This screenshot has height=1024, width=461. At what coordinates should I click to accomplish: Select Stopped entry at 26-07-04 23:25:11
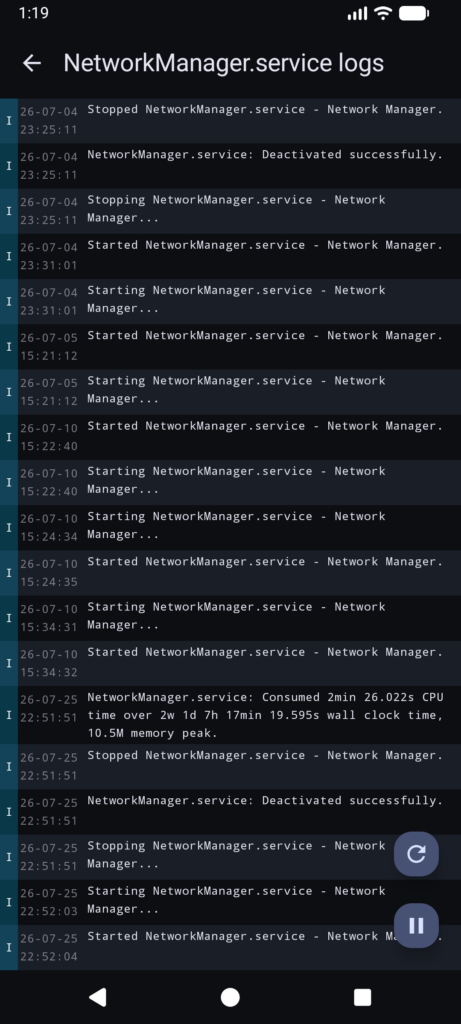click(230, 121)
